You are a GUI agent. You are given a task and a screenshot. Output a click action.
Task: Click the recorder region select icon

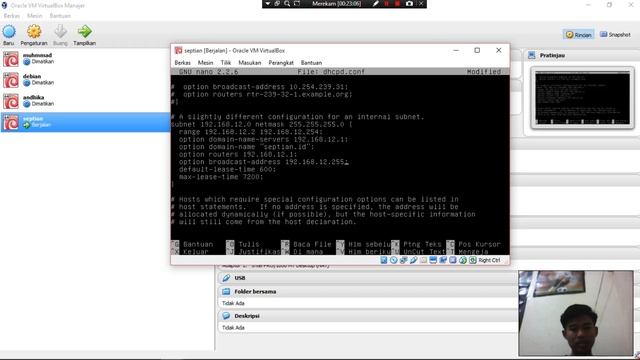coord(297,4)
